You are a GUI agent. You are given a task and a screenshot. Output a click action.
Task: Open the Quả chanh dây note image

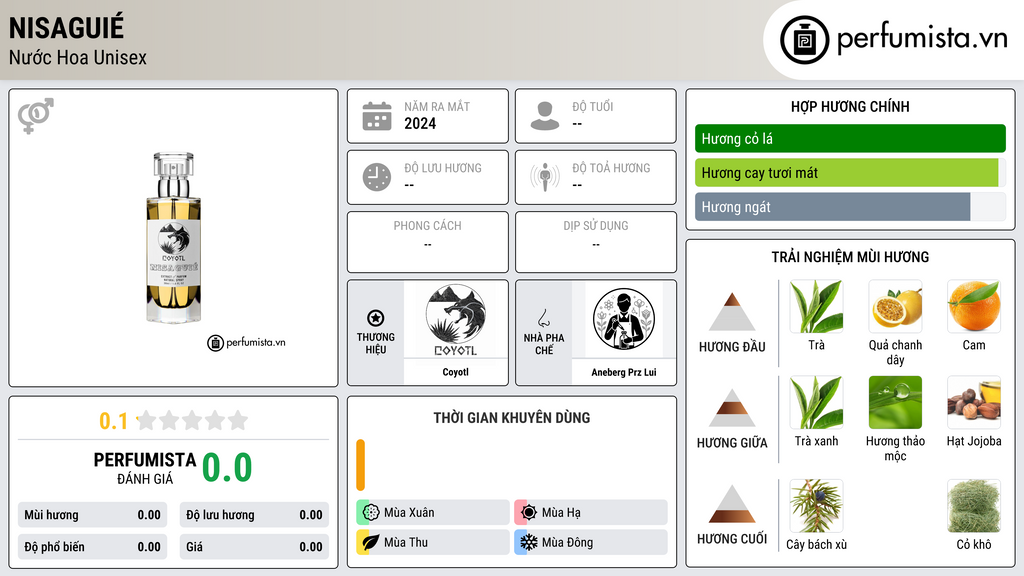tap(895, 307)
